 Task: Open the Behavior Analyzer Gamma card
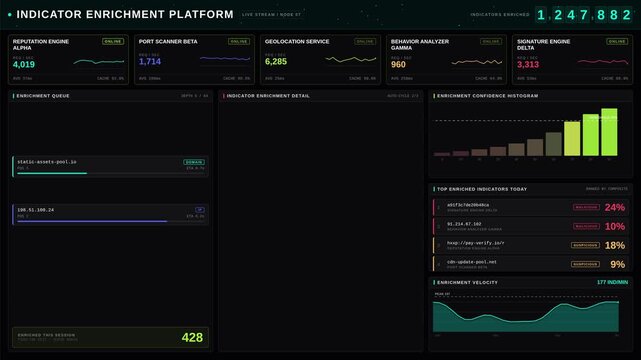coord(446,60)
